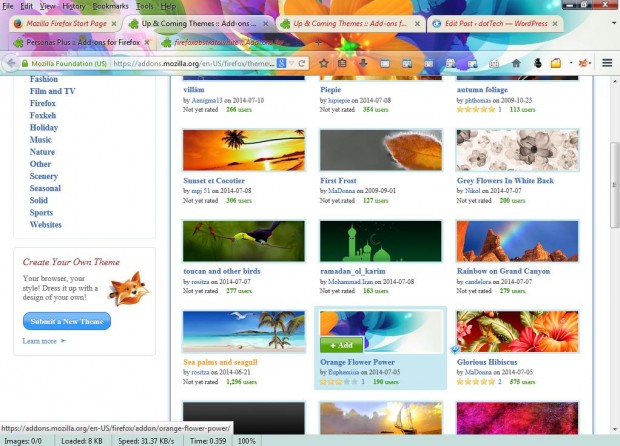
Task: Click the Foxkeh mascot image
Action: pyautogui.click(x=128, y=289)
